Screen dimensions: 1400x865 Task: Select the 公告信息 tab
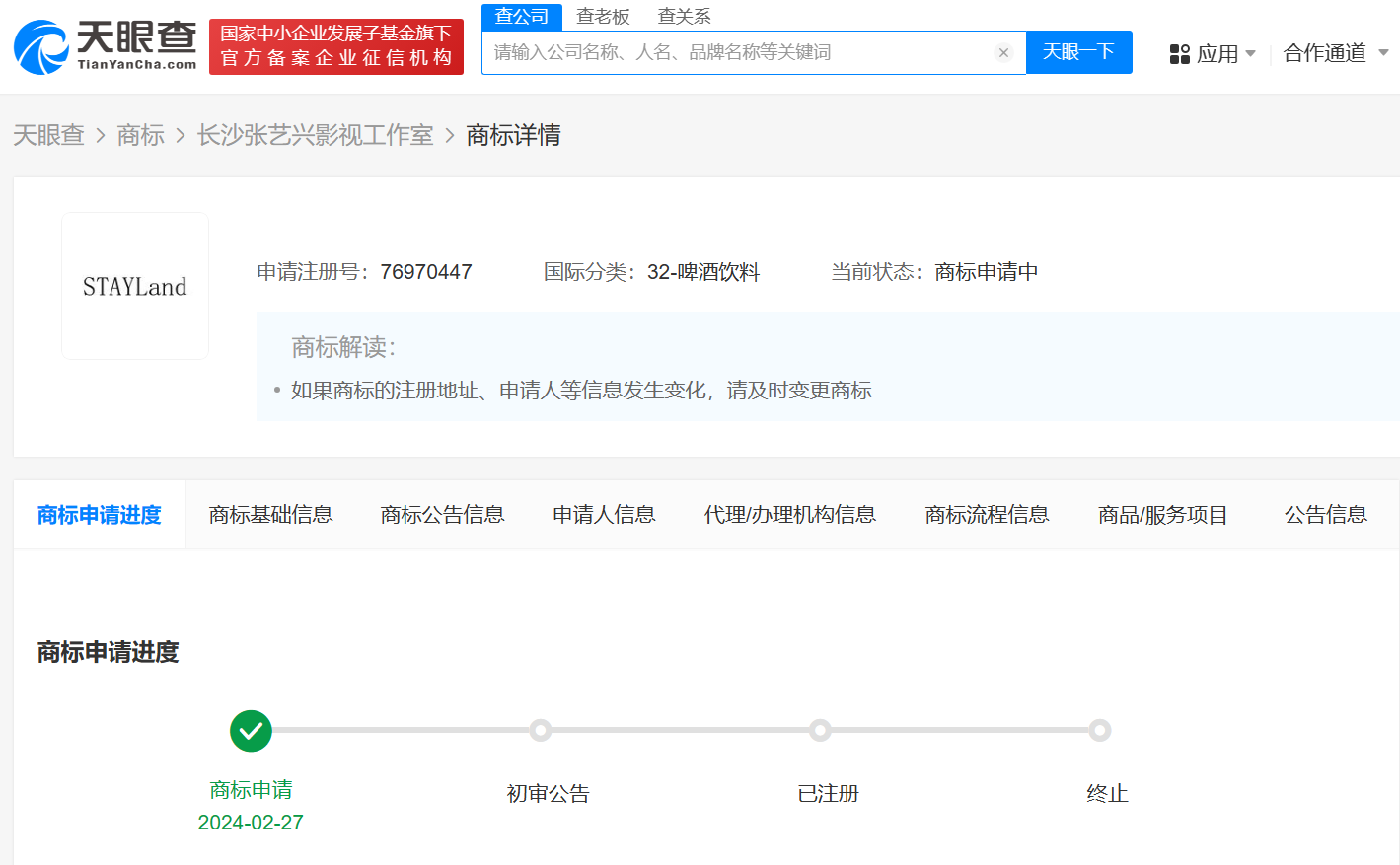coord(1326,515)
